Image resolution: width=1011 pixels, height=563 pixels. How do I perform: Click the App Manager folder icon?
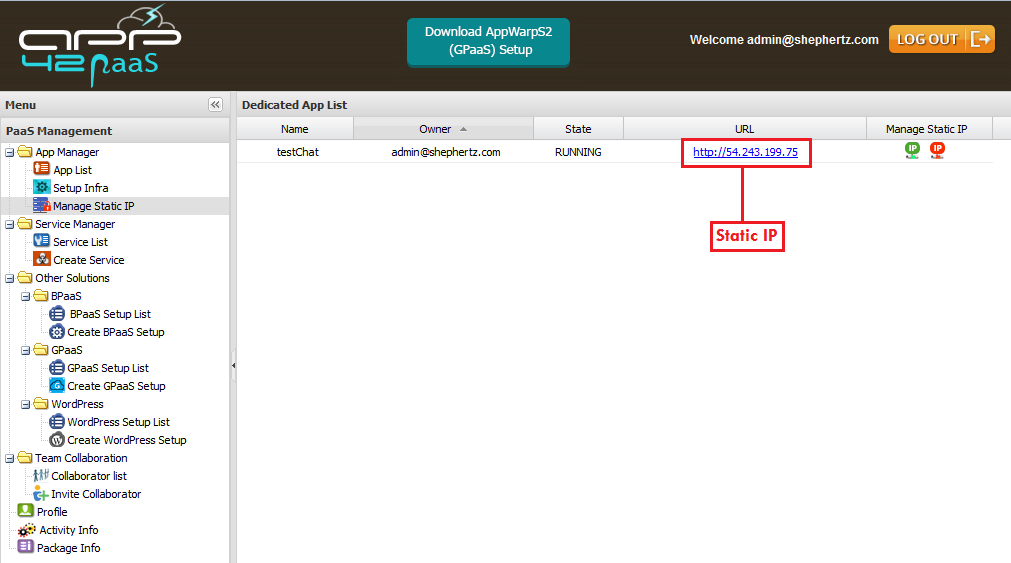(x=25, y=152)
